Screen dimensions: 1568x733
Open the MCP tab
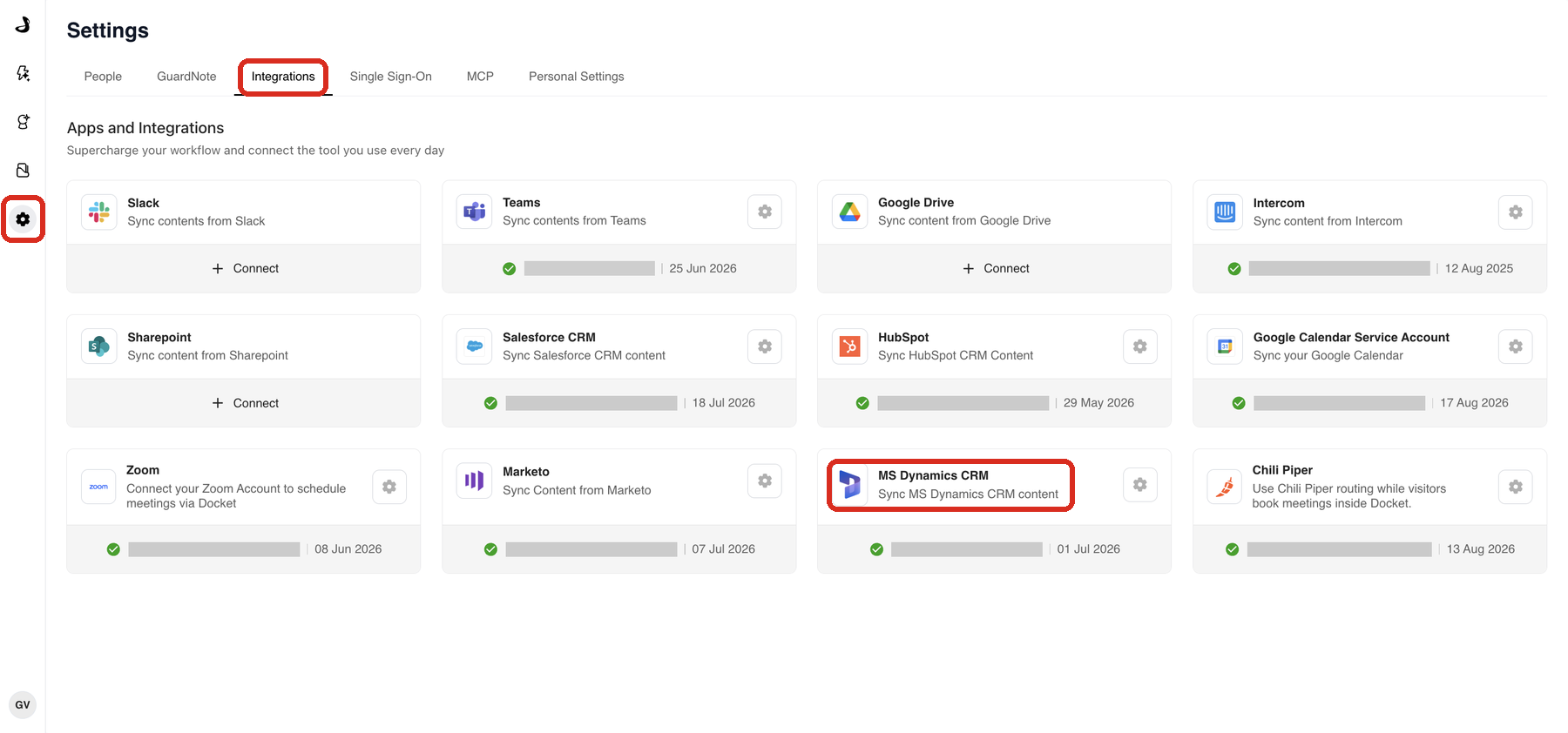[x=480, y=77]
